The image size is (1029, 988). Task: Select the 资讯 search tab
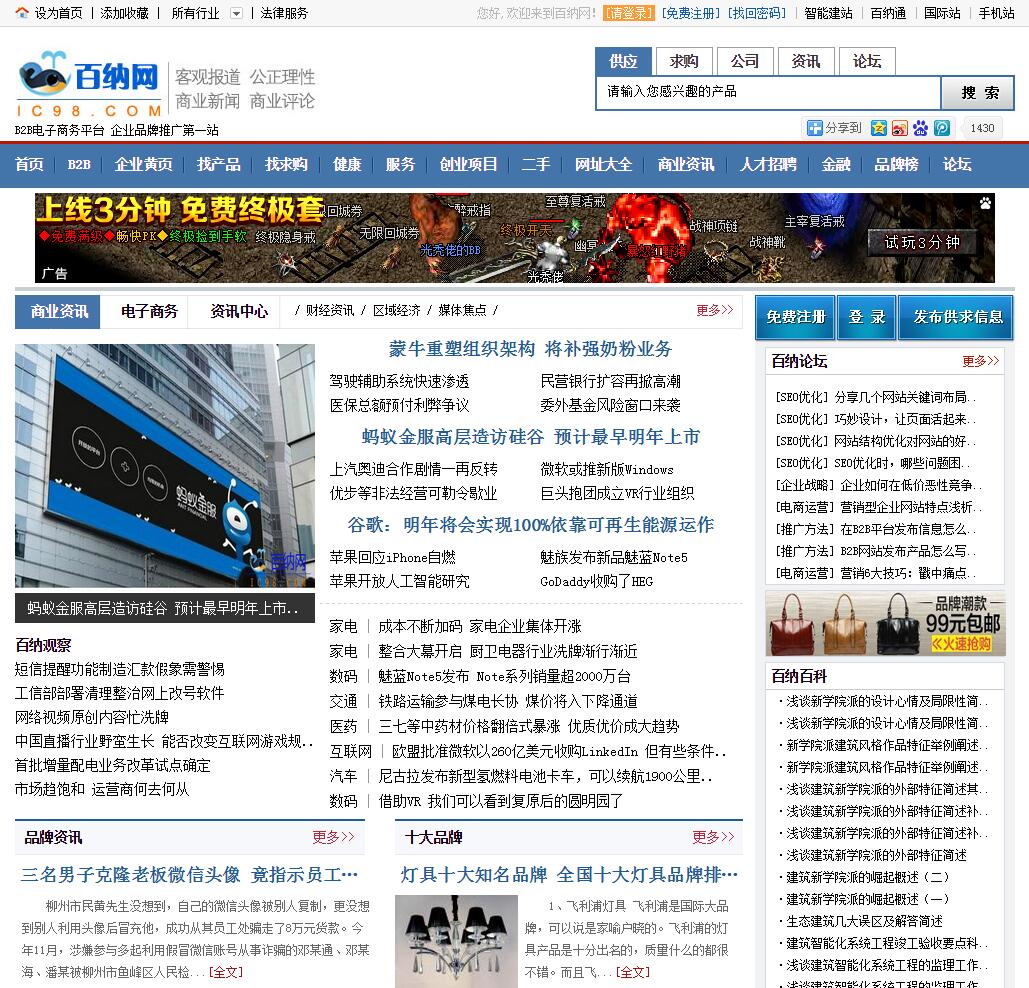(x=806, y=62)
